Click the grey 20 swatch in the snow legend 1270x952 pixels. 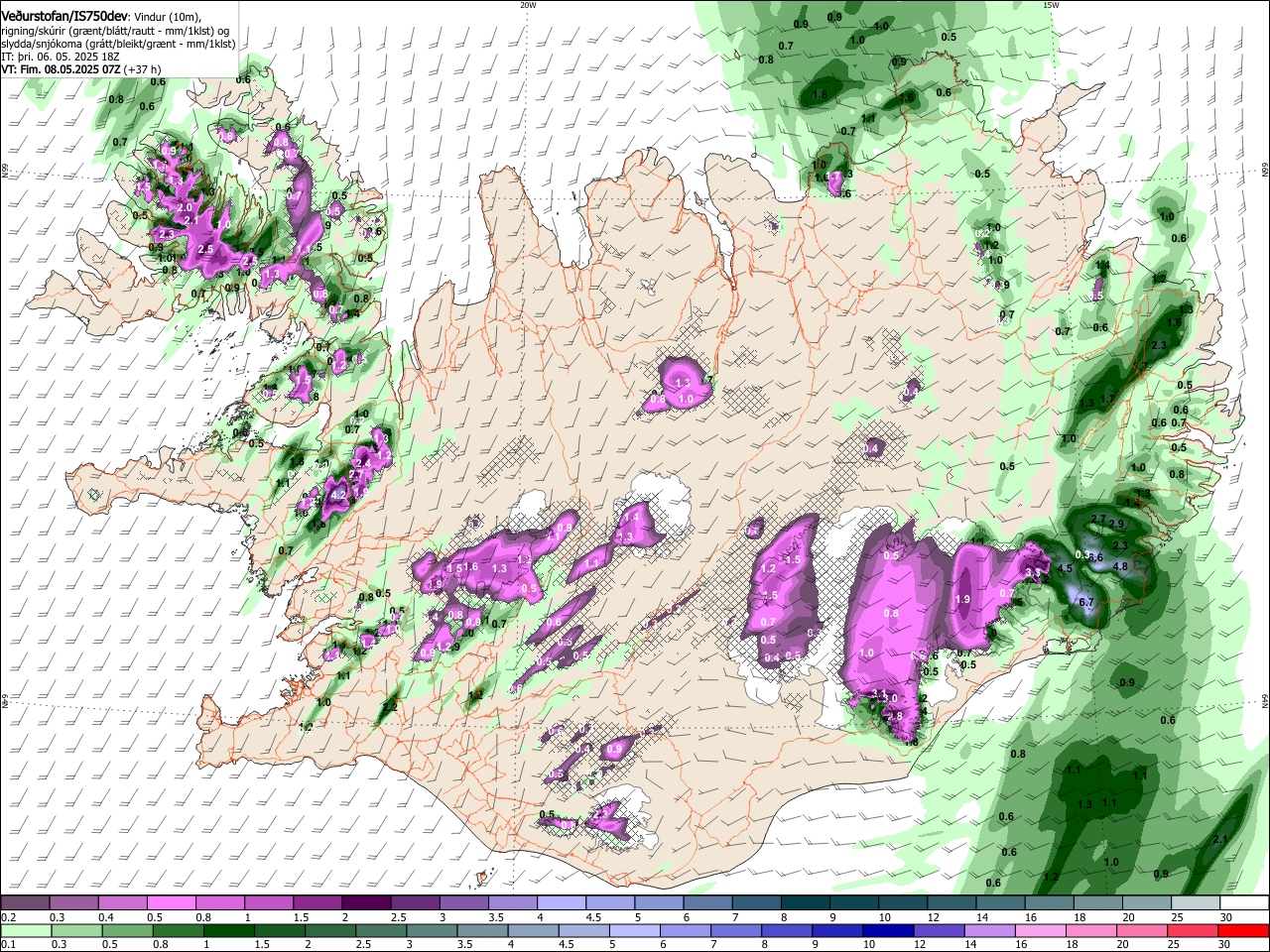(x=1147, y=903)
